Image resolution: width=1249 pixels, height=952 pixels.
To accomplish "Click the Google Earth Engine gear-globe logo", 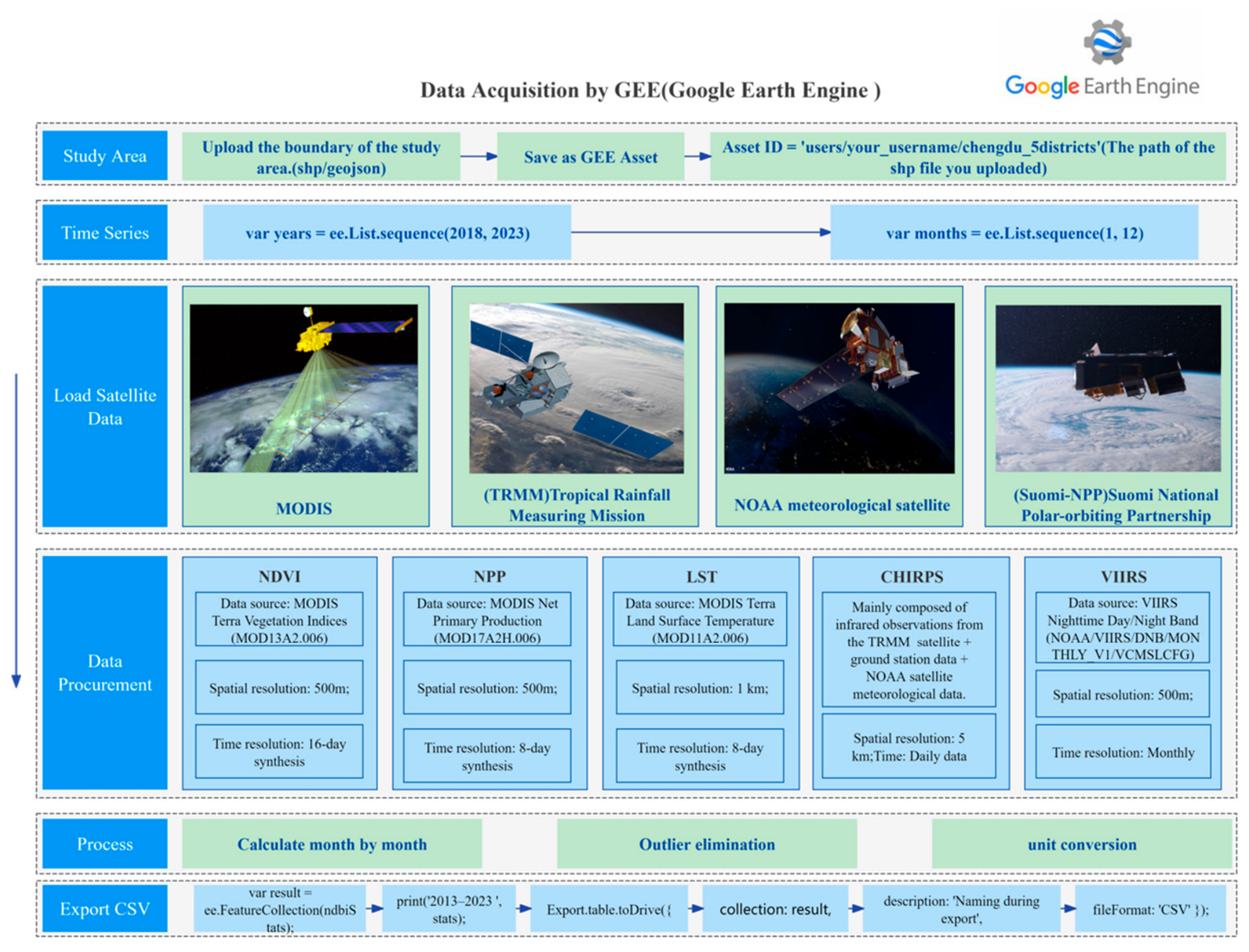I will click(x=1107, y=42).
